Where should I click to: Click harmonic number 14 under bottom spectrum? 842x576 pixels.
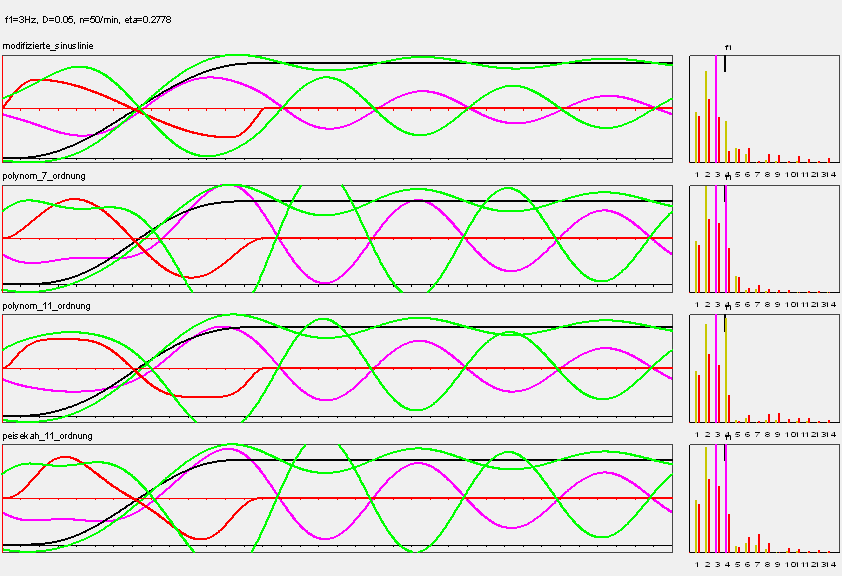832,563
